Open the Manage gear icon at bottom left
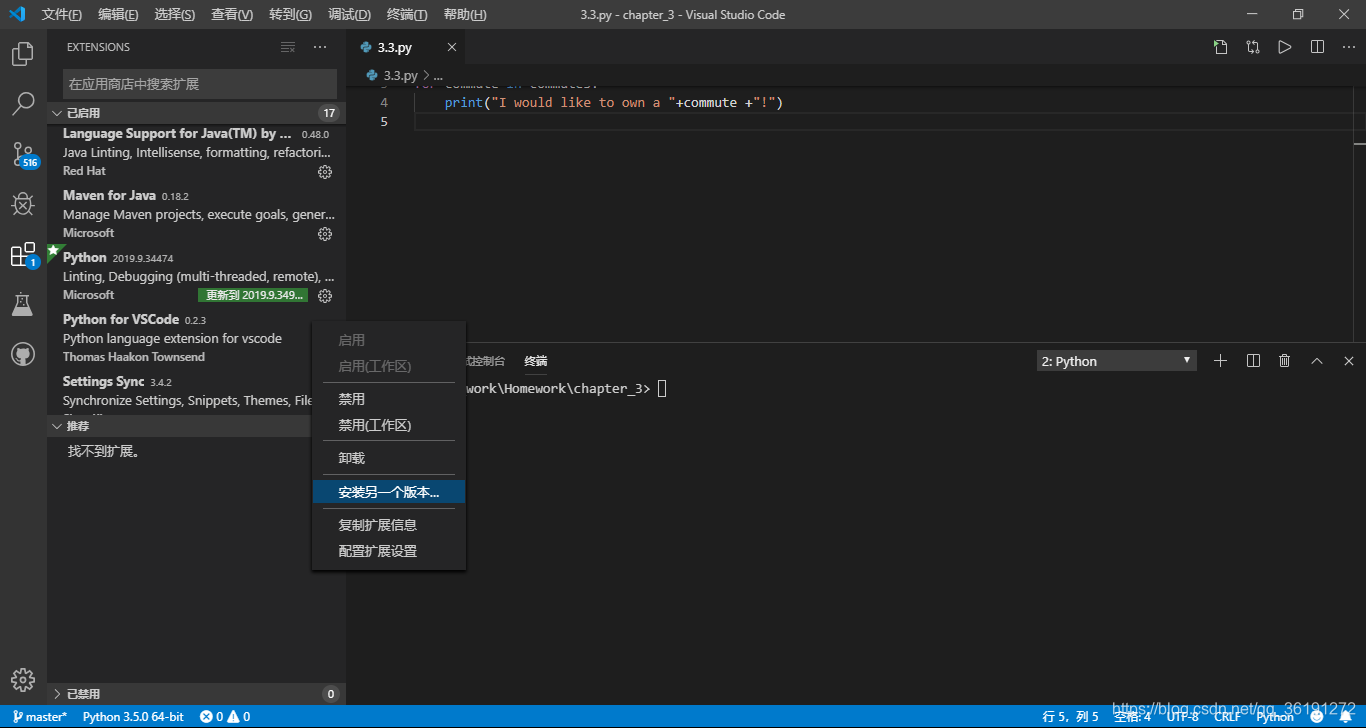The height and width of the screenshot is (728, 1366). pos(23,679)
